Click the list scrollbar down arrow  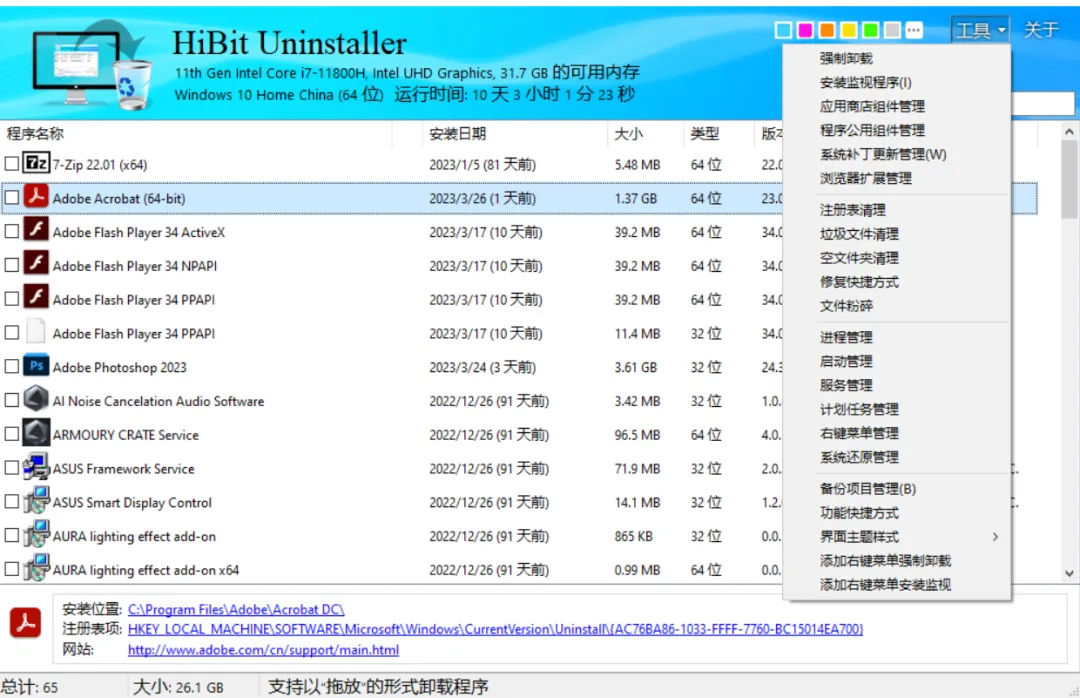coord(1069,573)
